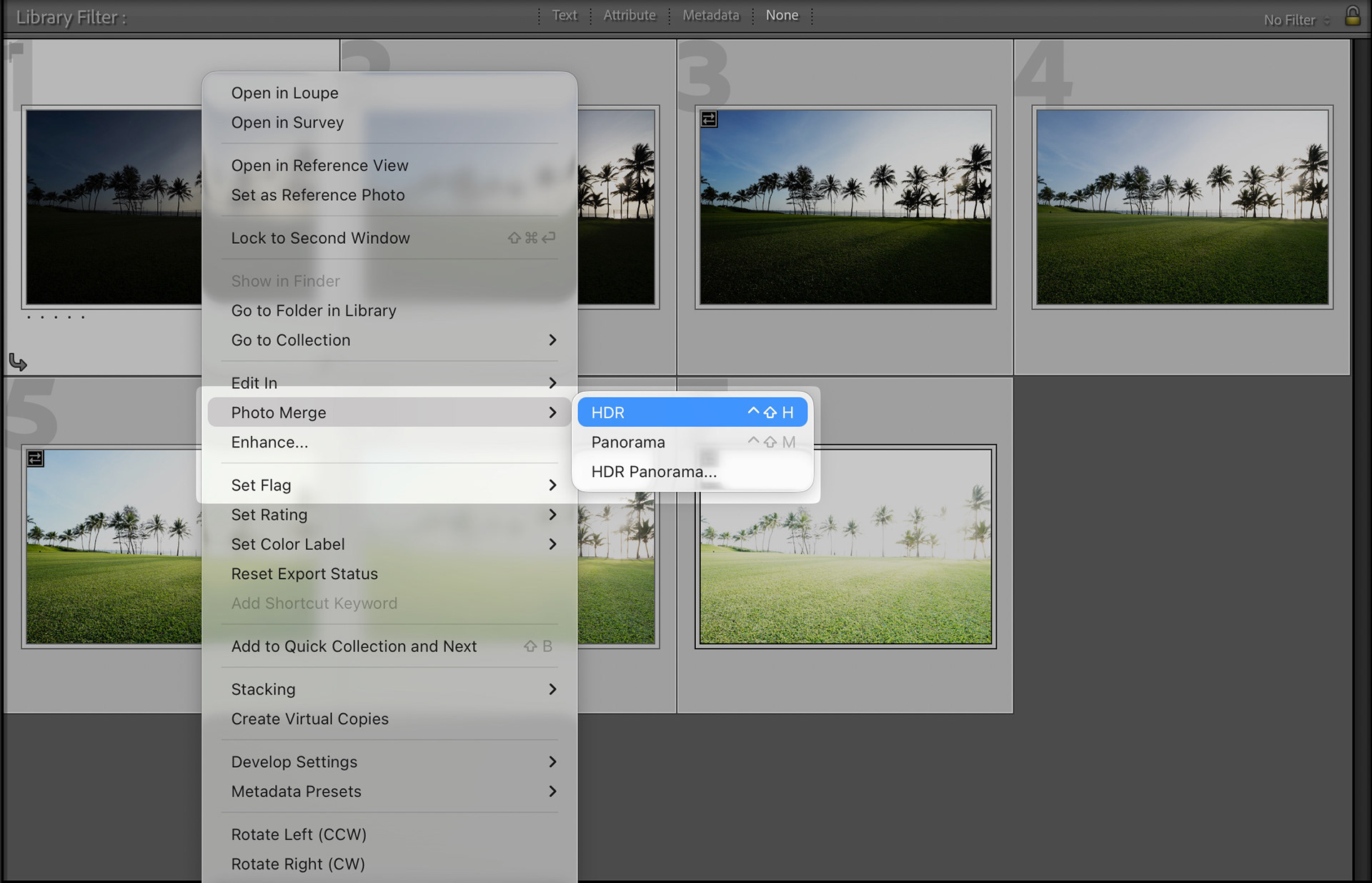Open the No Filter preset dropdown
1372x883 pixels.
tap(1296, 20)
